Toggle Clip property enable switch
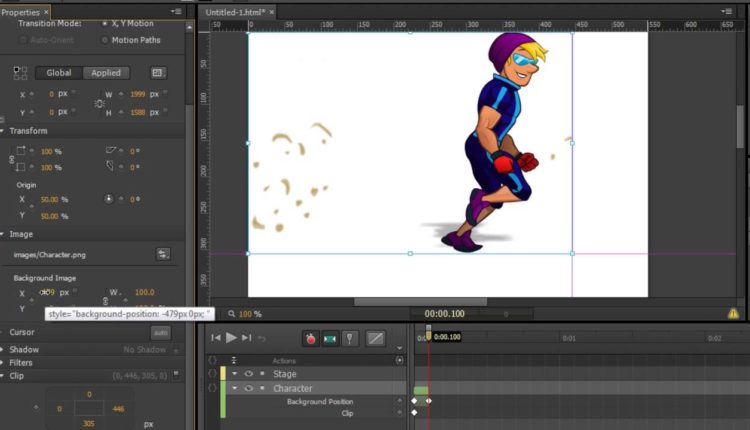750x430 pixels. tap(176, 374)
